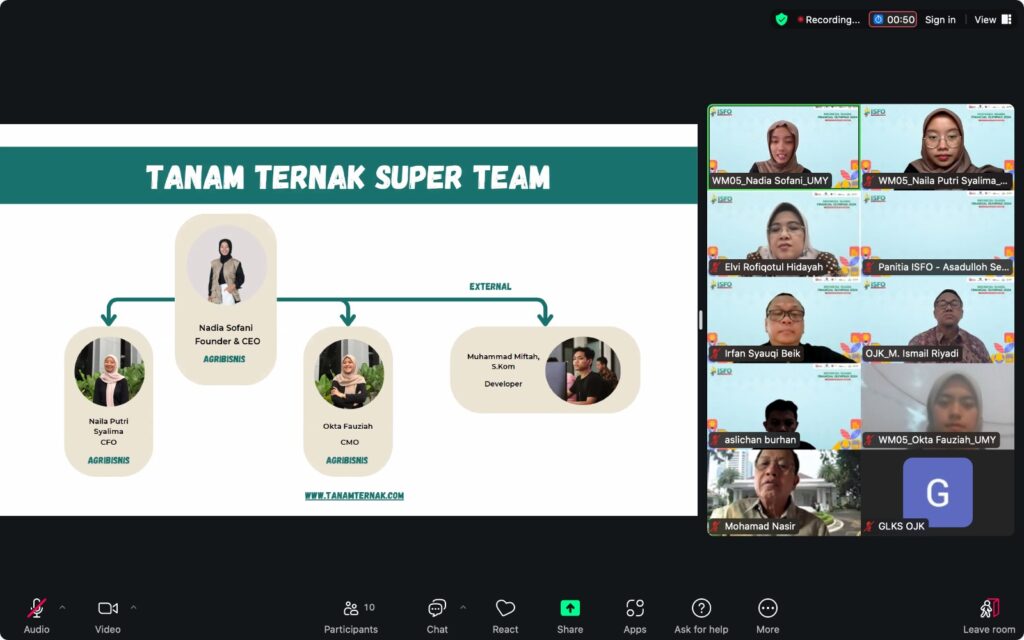The height and width of the screenshot is (640, 1024).
Task: Click AGRIBISNIS label under Naila Putri Syalima
Action: point(108,460)
